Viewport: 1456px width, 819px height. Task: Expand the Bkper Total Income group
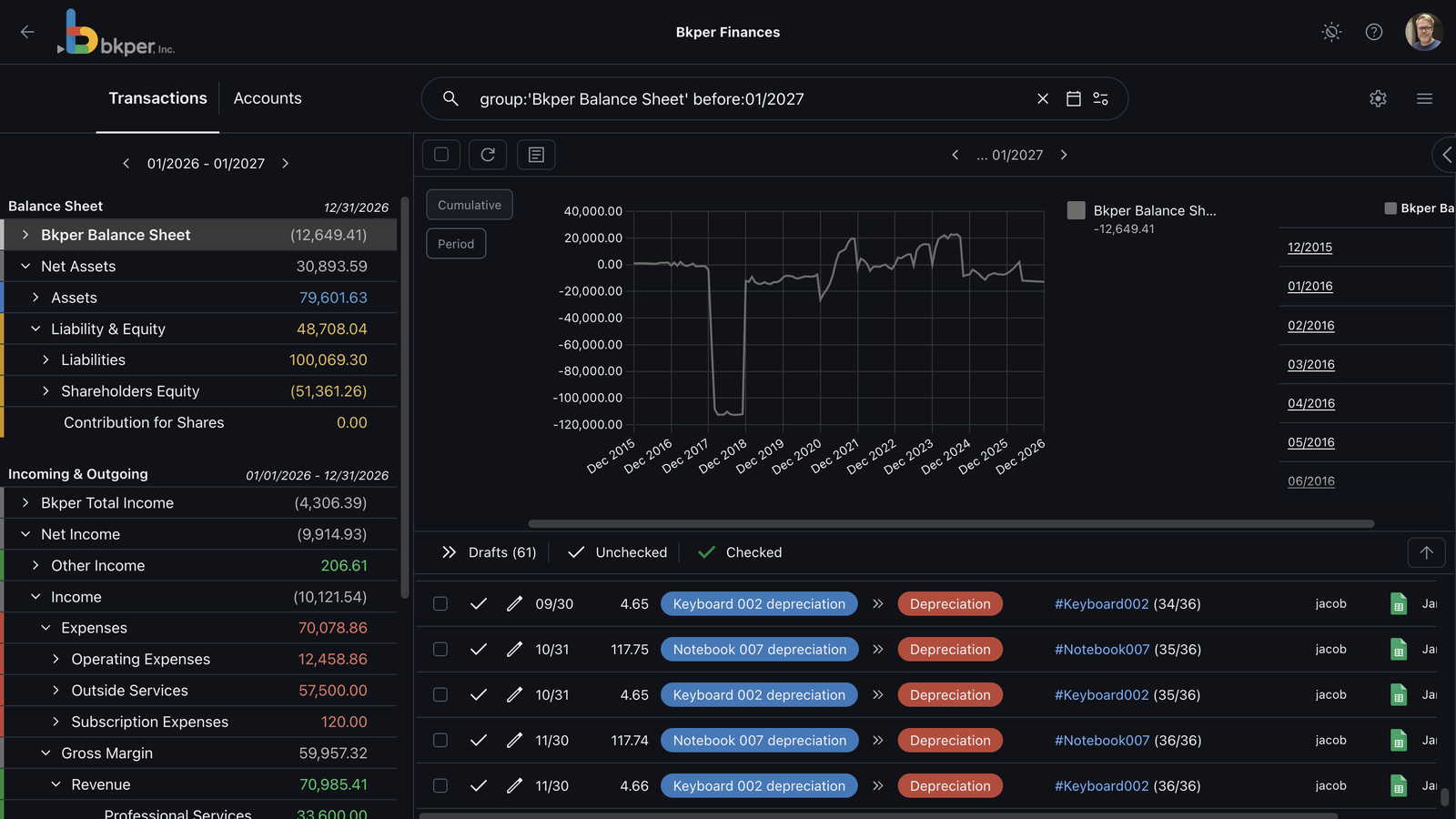[25, 502]
